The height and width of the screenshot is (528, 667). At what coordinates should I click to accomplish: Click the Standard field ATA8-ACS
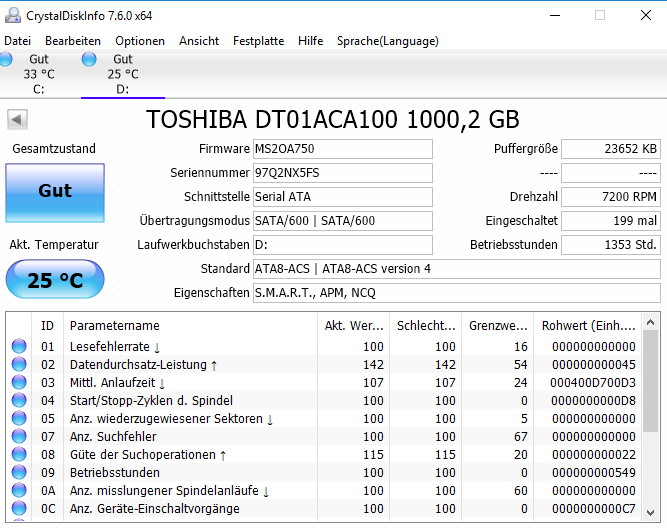pos(457,269)
